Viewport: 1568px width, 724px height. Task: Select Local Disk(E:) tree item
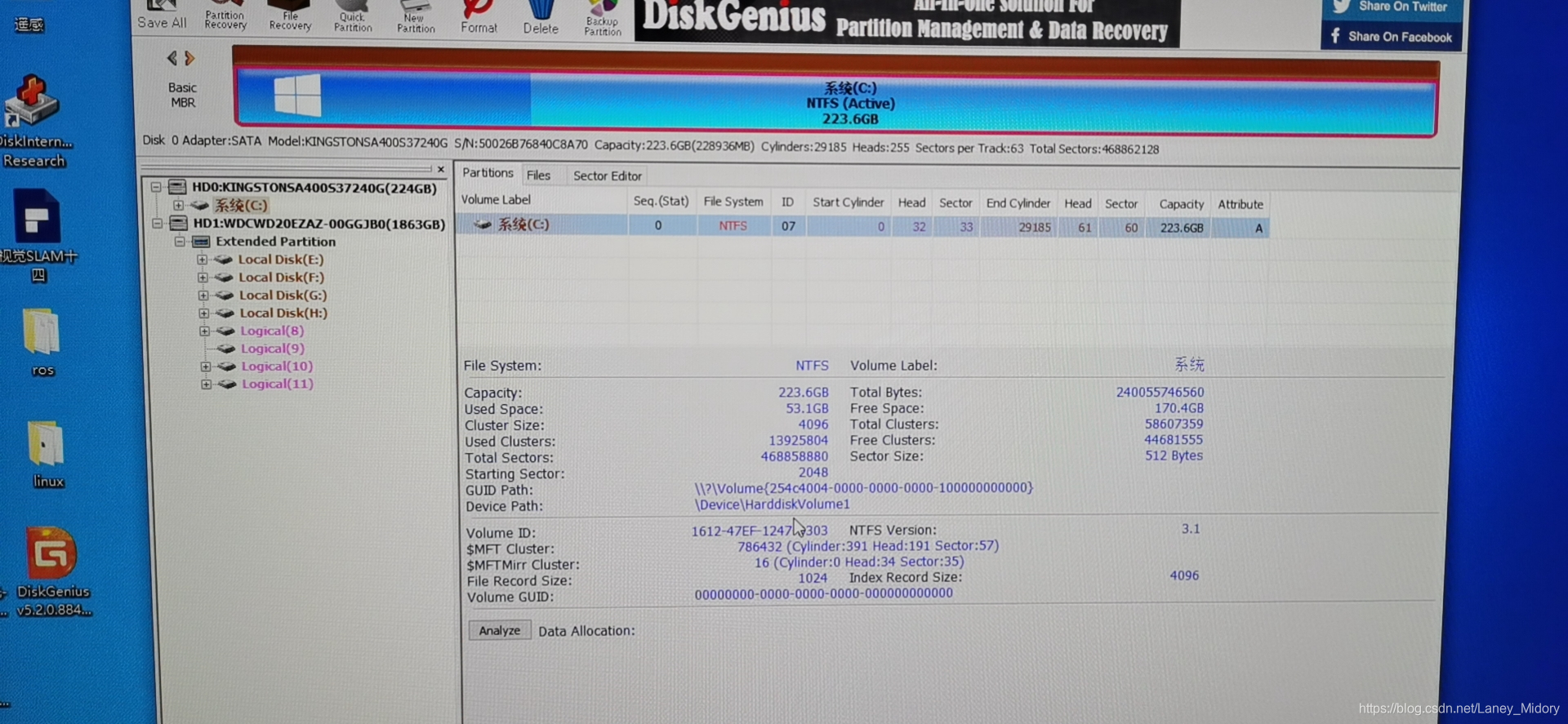pos(281,260)
